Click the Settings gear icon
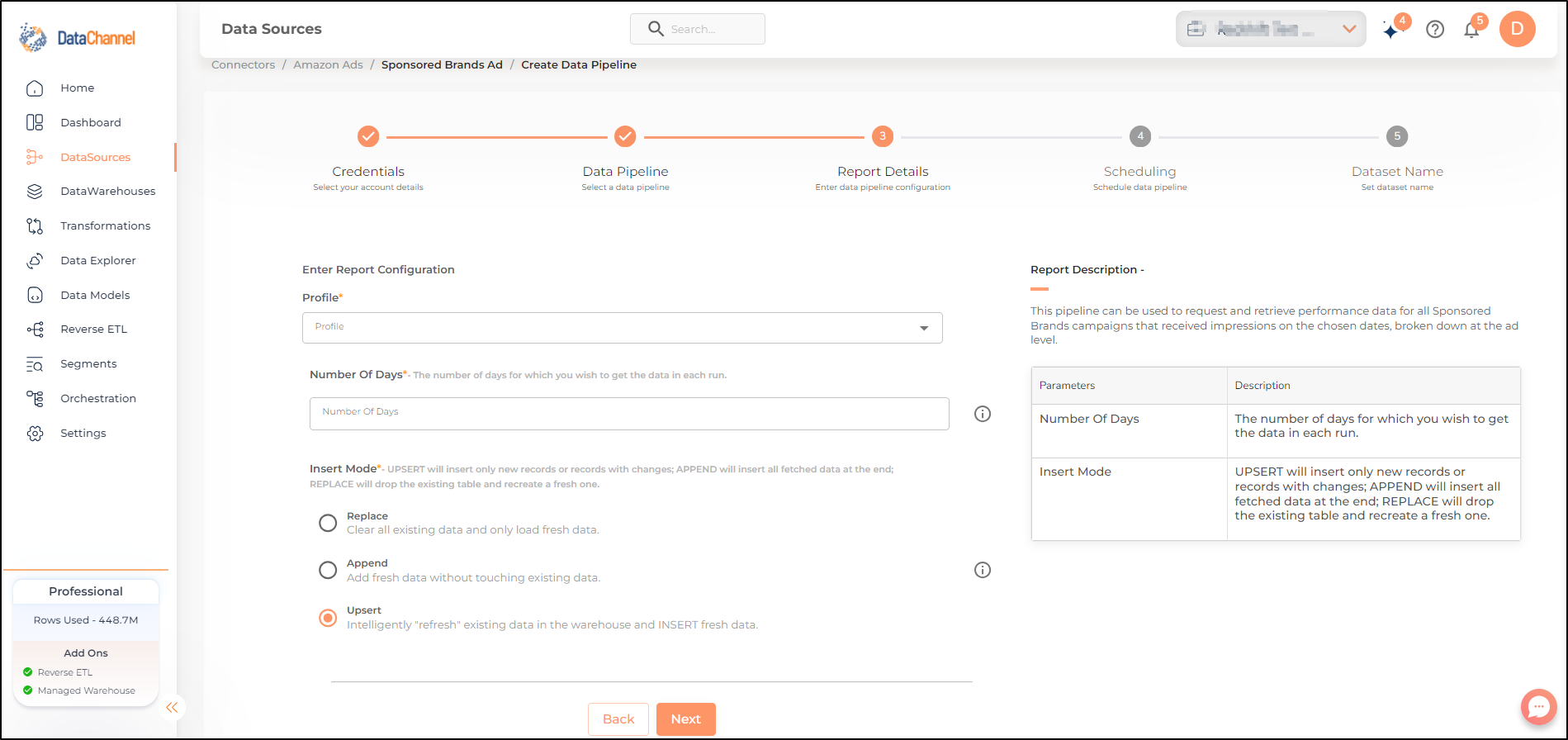 pos(35,434)
